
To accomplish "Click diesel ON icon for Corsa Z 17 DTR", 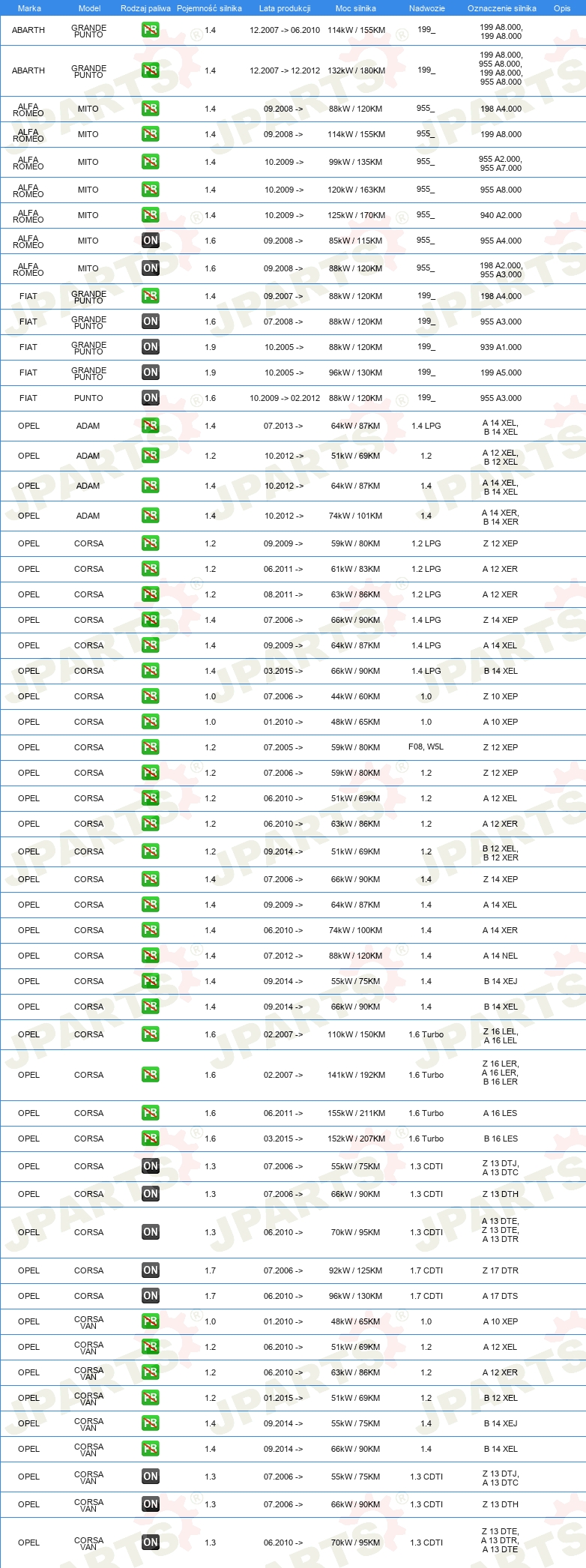I will coord(151,1270).
